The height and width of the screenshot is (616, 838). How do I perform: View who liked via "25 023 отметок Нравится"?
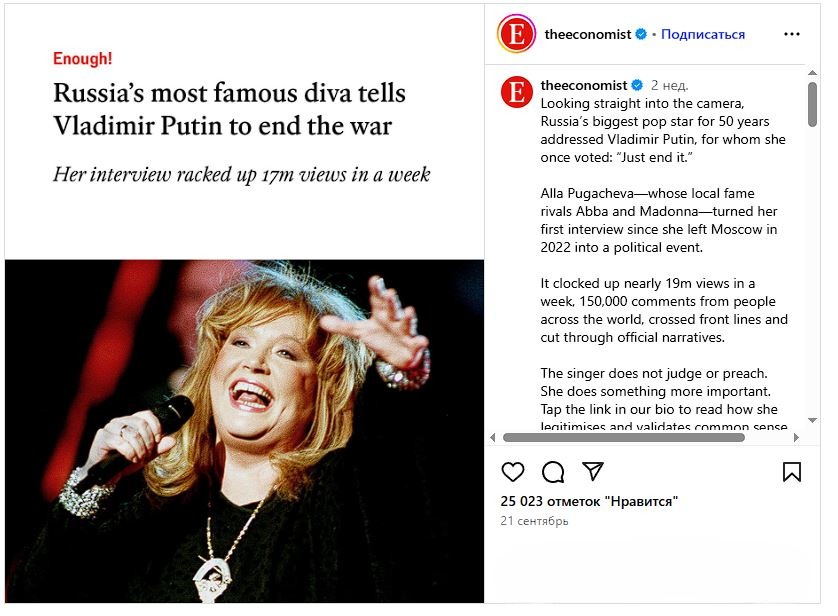589,501
